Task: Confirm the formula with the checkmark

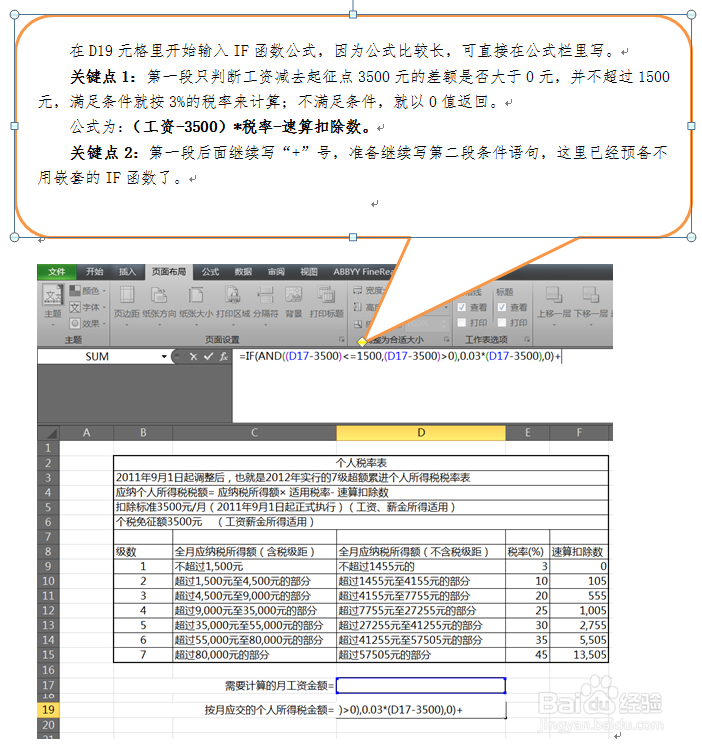Action: 208,356
